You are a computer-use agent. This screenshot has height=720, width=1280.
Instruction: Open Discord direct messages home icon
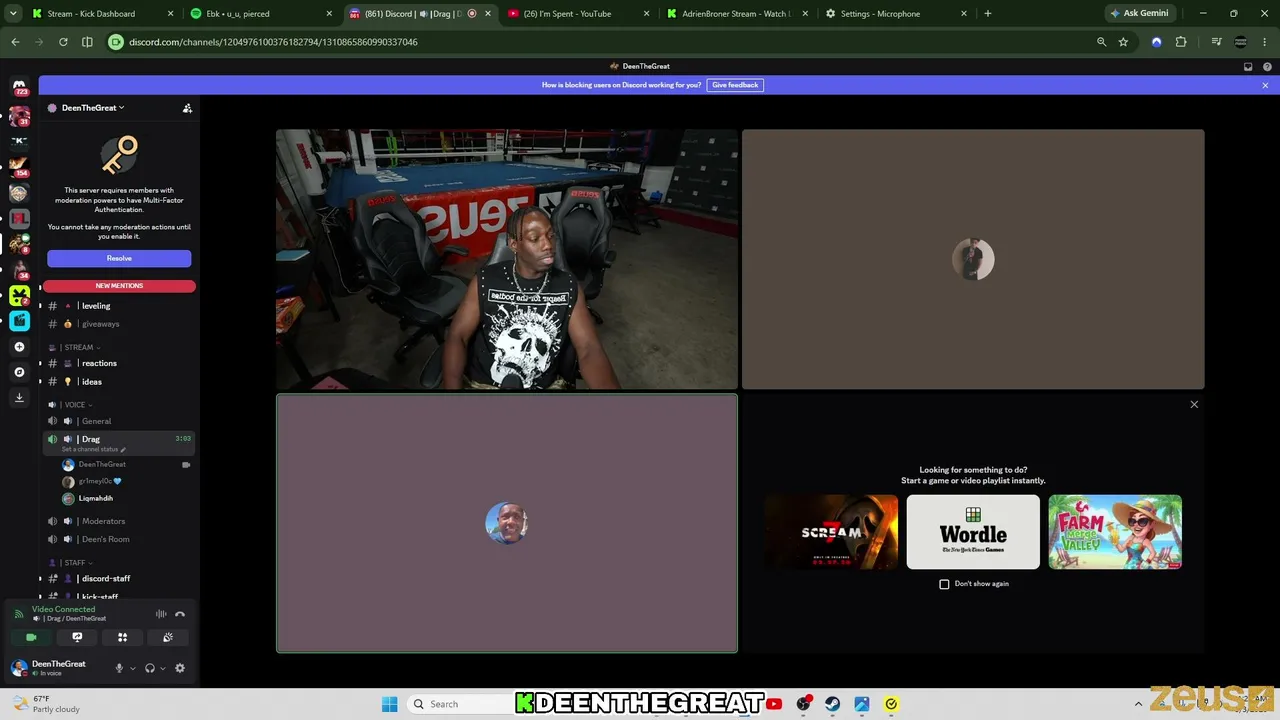click(19, 88)
